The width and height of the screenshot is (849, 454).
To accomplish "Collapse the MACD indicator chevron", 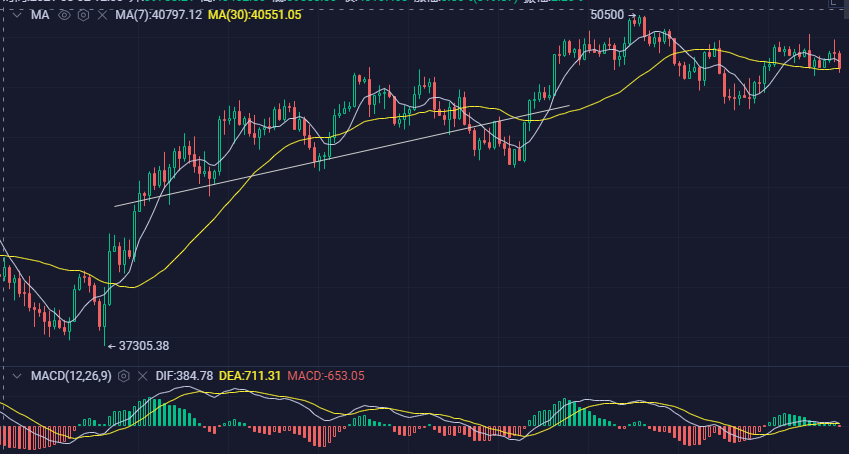I will pyautogui.click(x=17, y=376).
